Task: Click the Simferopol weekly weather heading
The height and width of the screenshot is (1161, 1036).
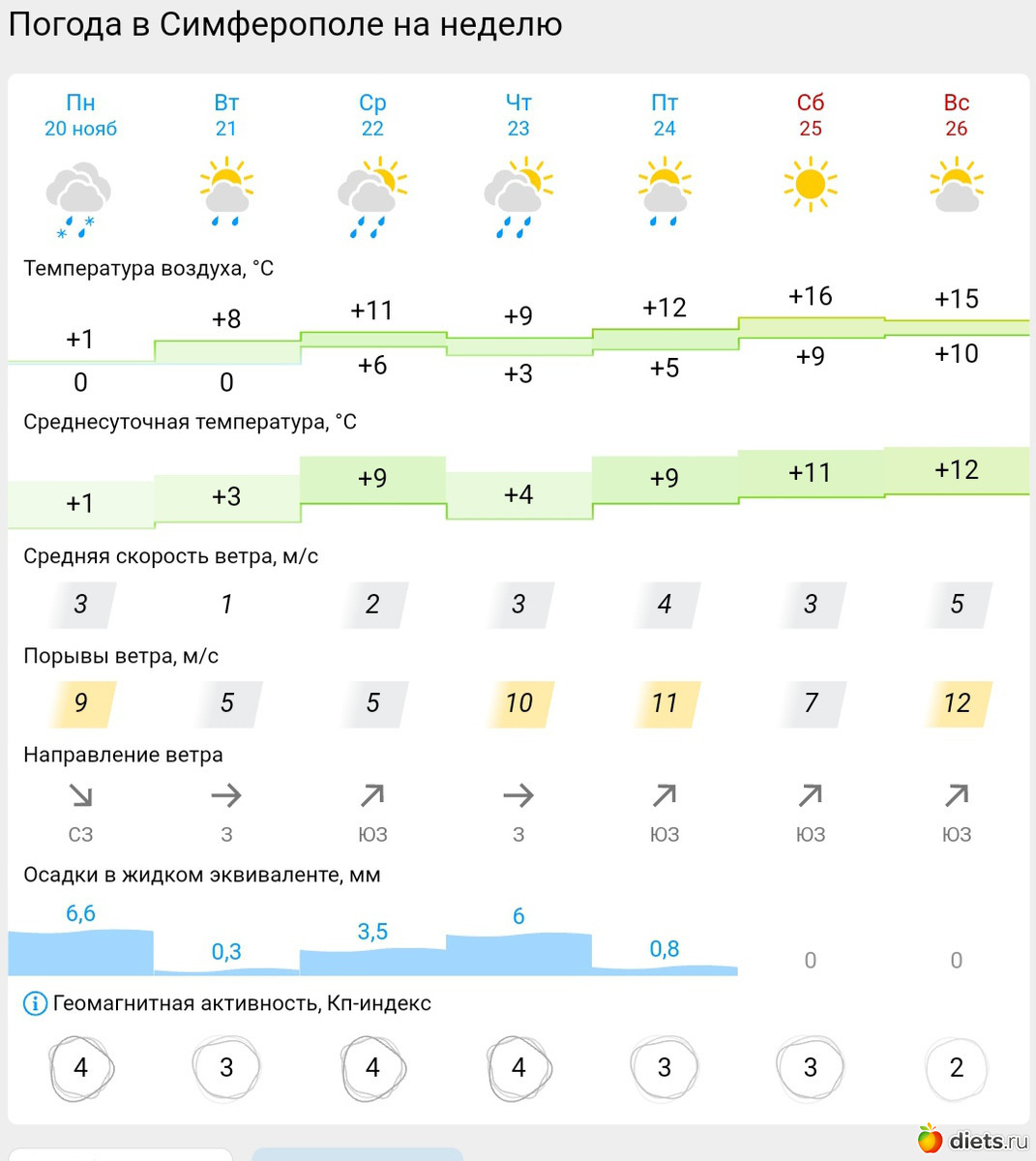Action: 285,24
